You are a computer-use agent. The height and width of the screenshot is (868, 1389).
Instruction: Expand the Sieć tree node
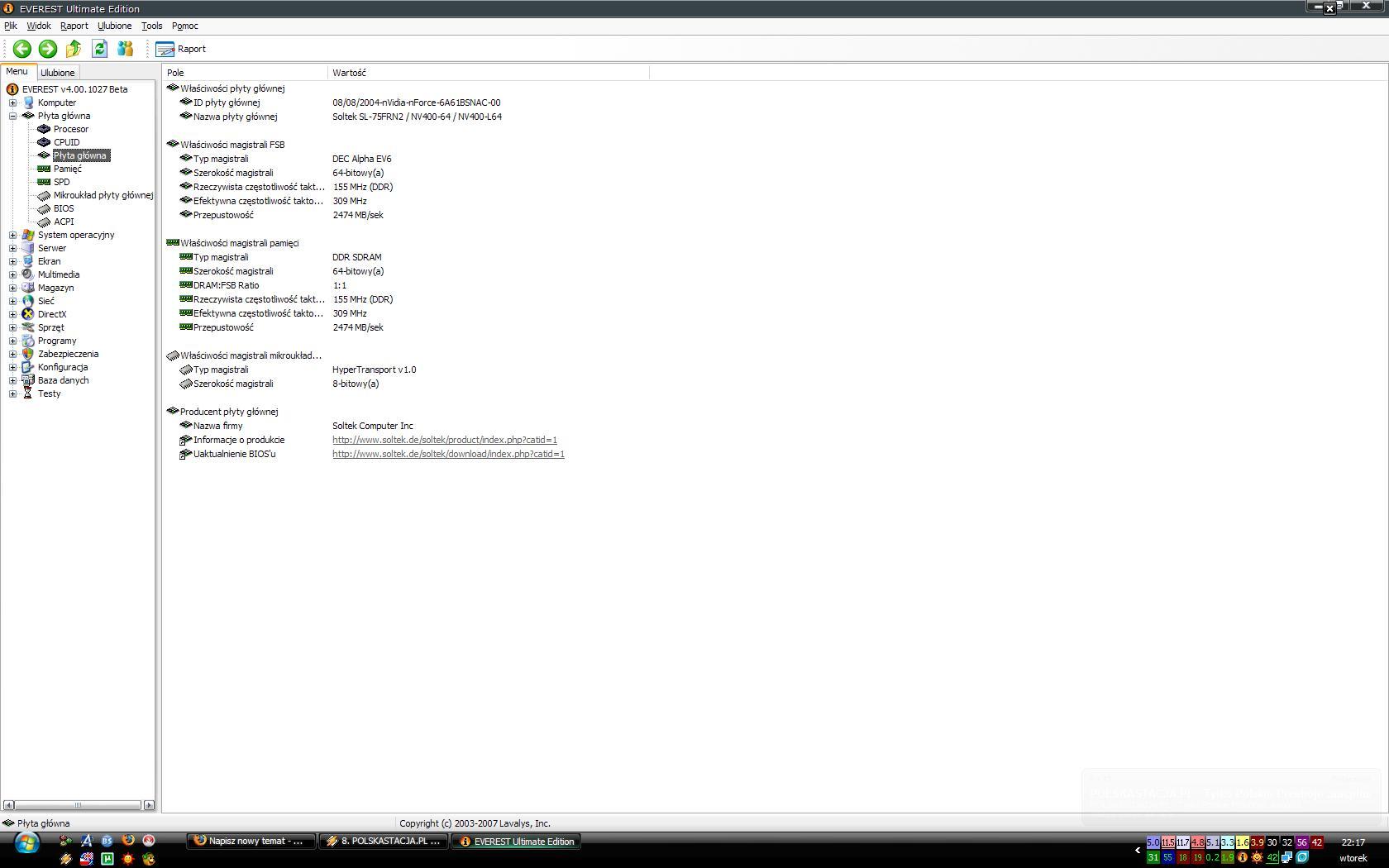[12, 301]
